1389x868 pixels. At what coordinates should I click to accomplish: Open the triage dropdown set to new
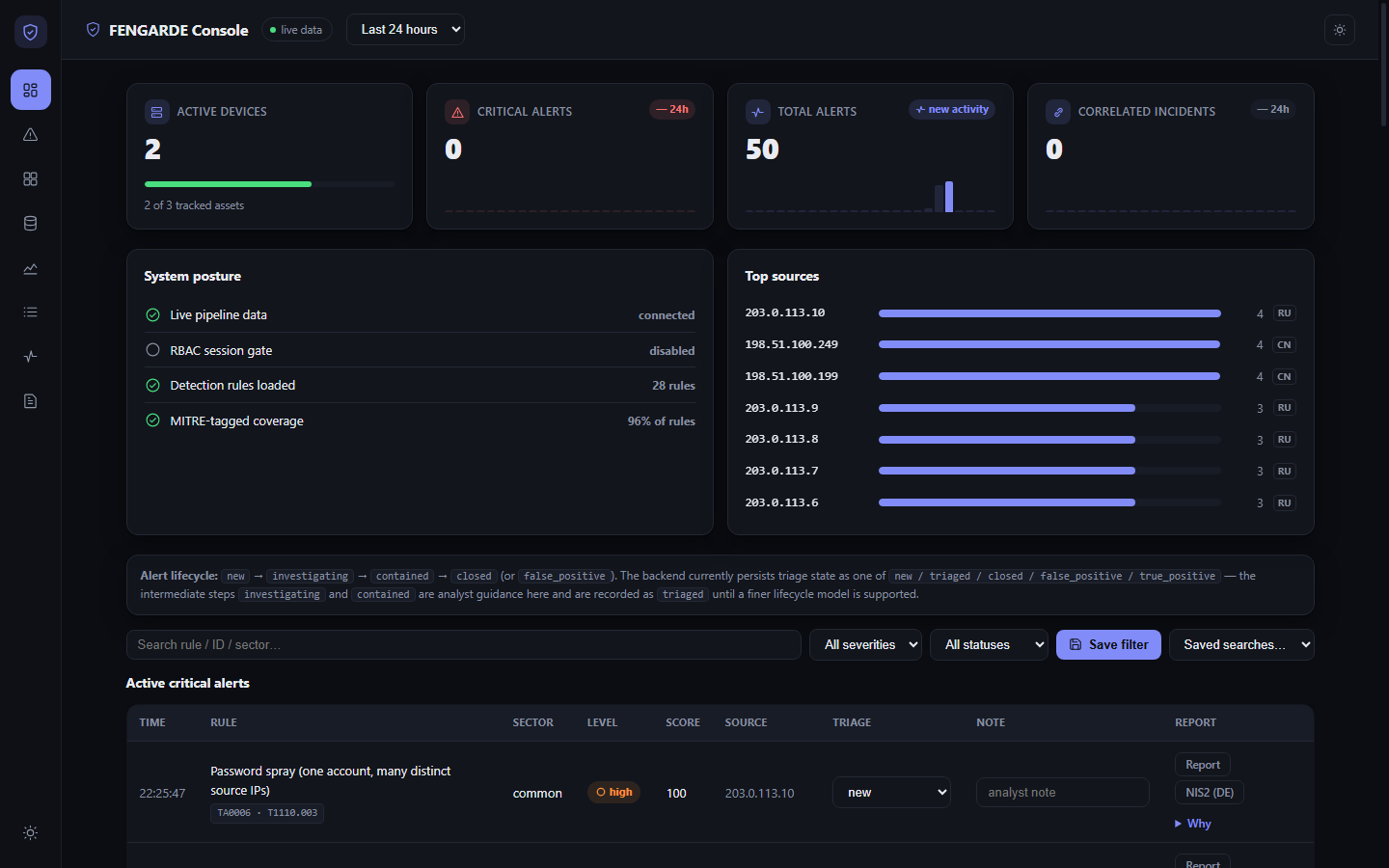(891, 793)
